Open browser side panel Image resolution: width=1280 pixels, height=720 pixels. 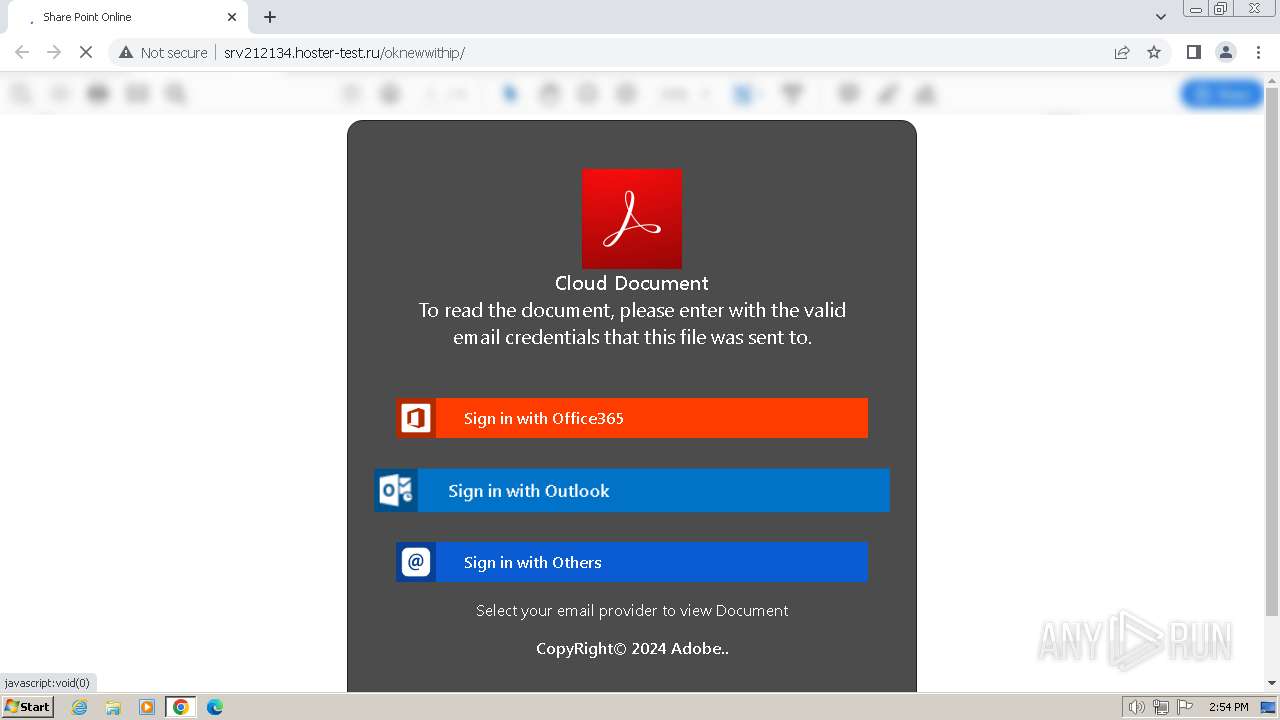click(1194, 52)
